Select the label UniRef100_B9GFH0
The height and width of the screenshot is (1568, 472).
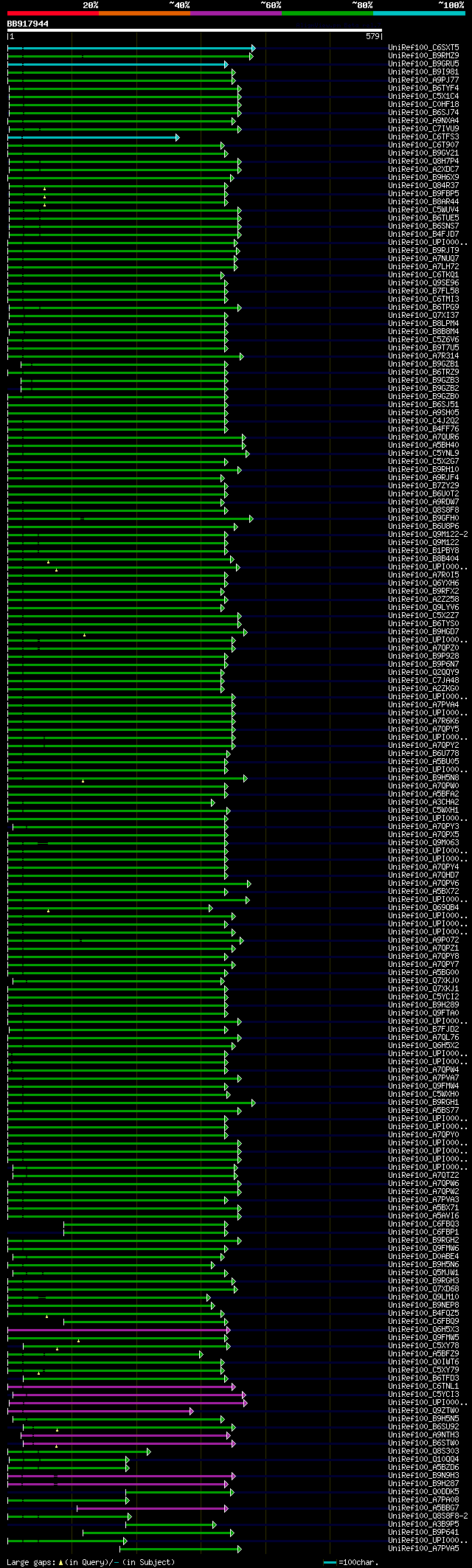click(423, 518)
